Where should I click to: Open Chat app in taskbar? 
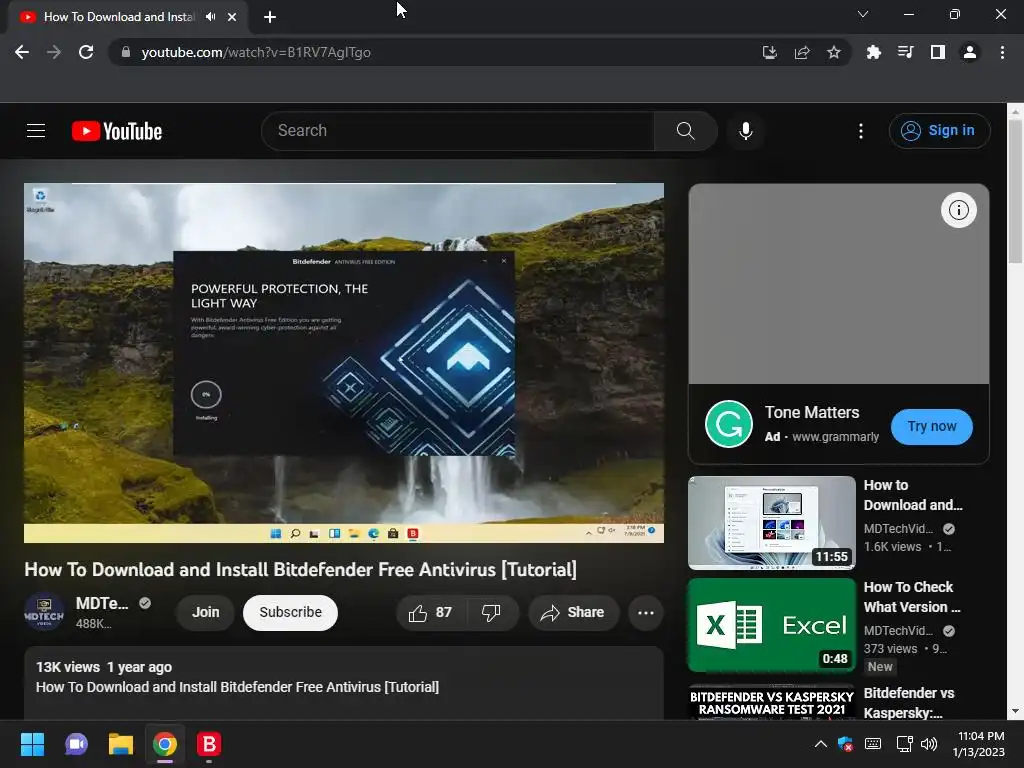click(x=76, y=744)
